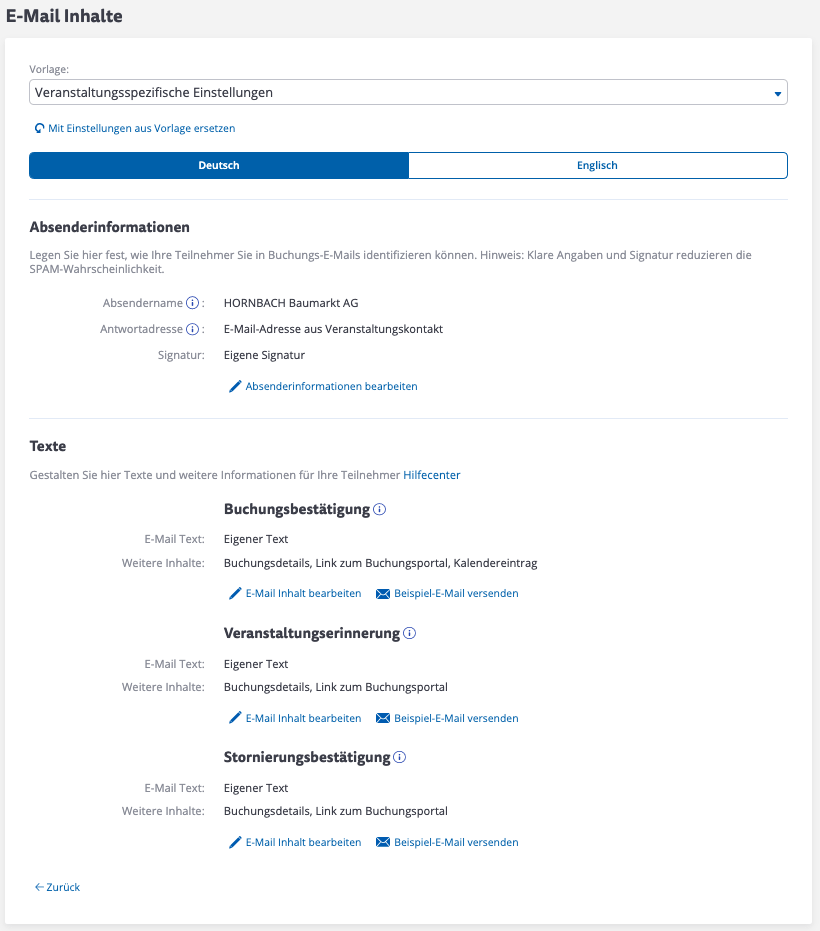Click info icon beside Veranstaltungserinnerung heading
Viewport: 820px width, 931px height.
pos(409,634)
